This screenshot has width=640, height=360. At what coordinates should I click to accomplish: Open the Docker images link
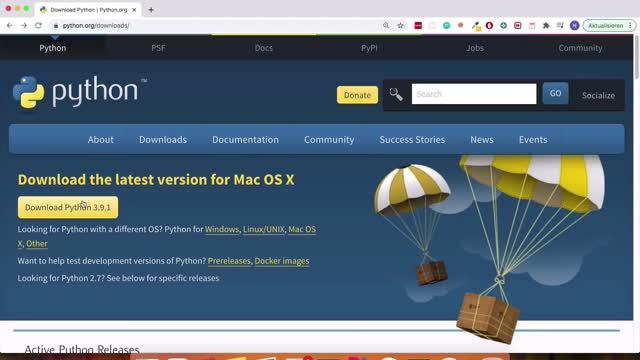[x=282, y=261]
